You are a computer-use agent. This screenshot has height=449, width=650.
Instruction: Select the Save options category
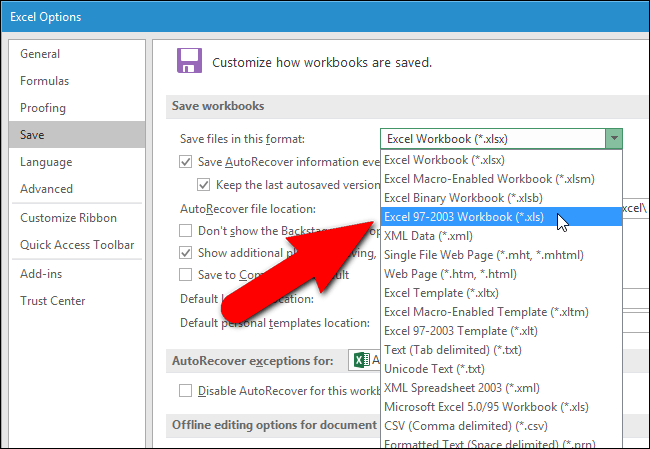coord(77,135)
